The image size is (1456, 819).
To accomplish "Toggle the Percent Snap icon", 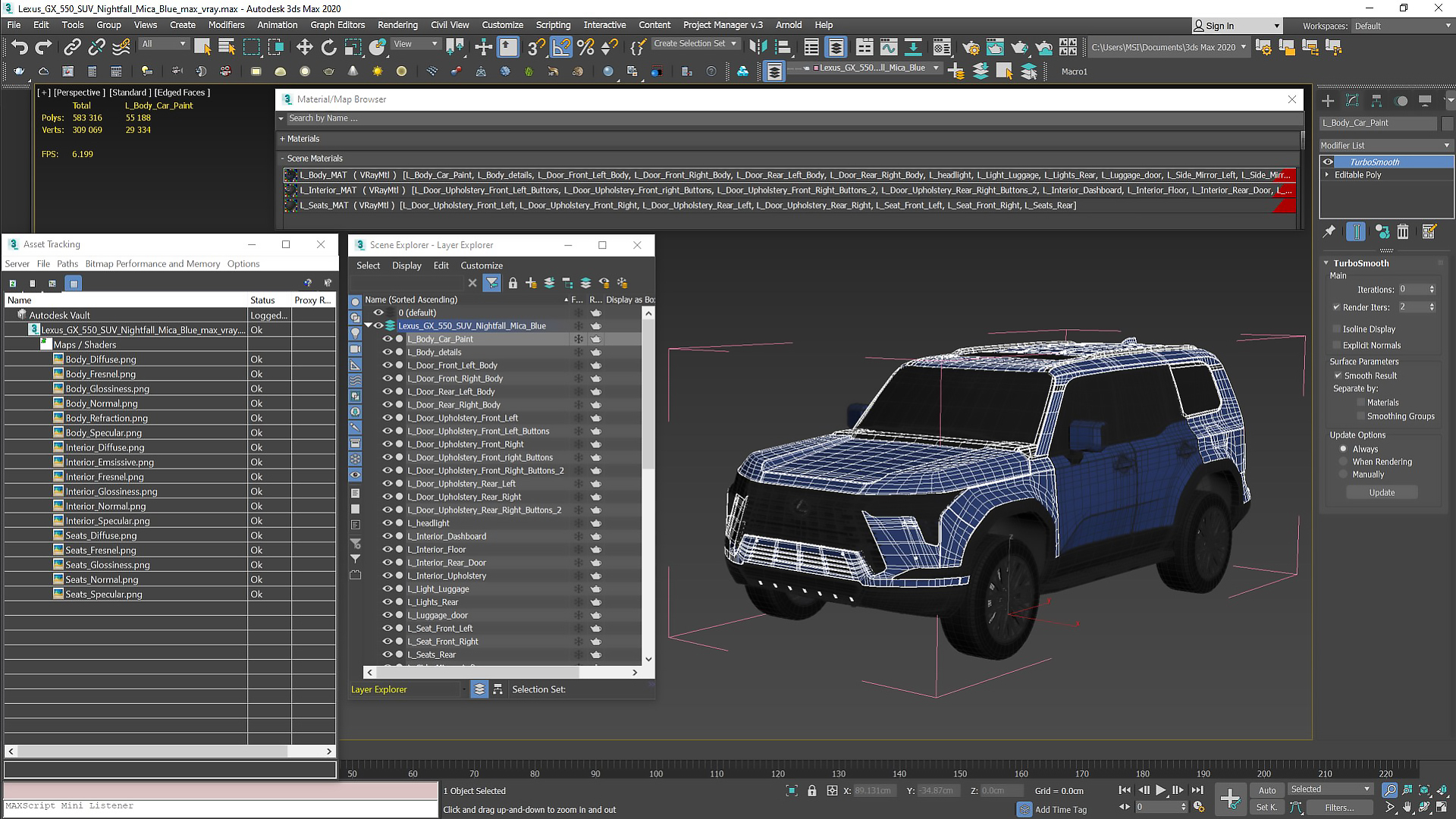I will [x=585, y=47].
